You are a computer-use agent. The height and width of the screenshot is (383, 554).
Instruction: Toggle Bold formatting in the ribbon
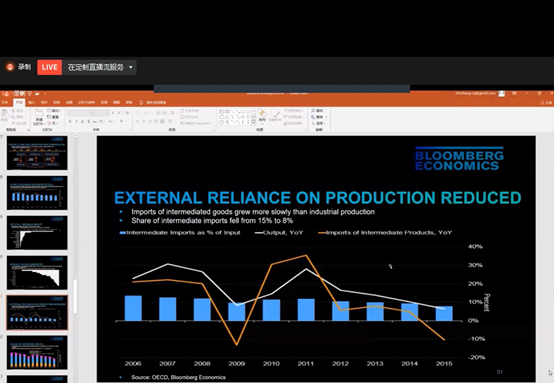pyautogui.click(x=70, y=122)
